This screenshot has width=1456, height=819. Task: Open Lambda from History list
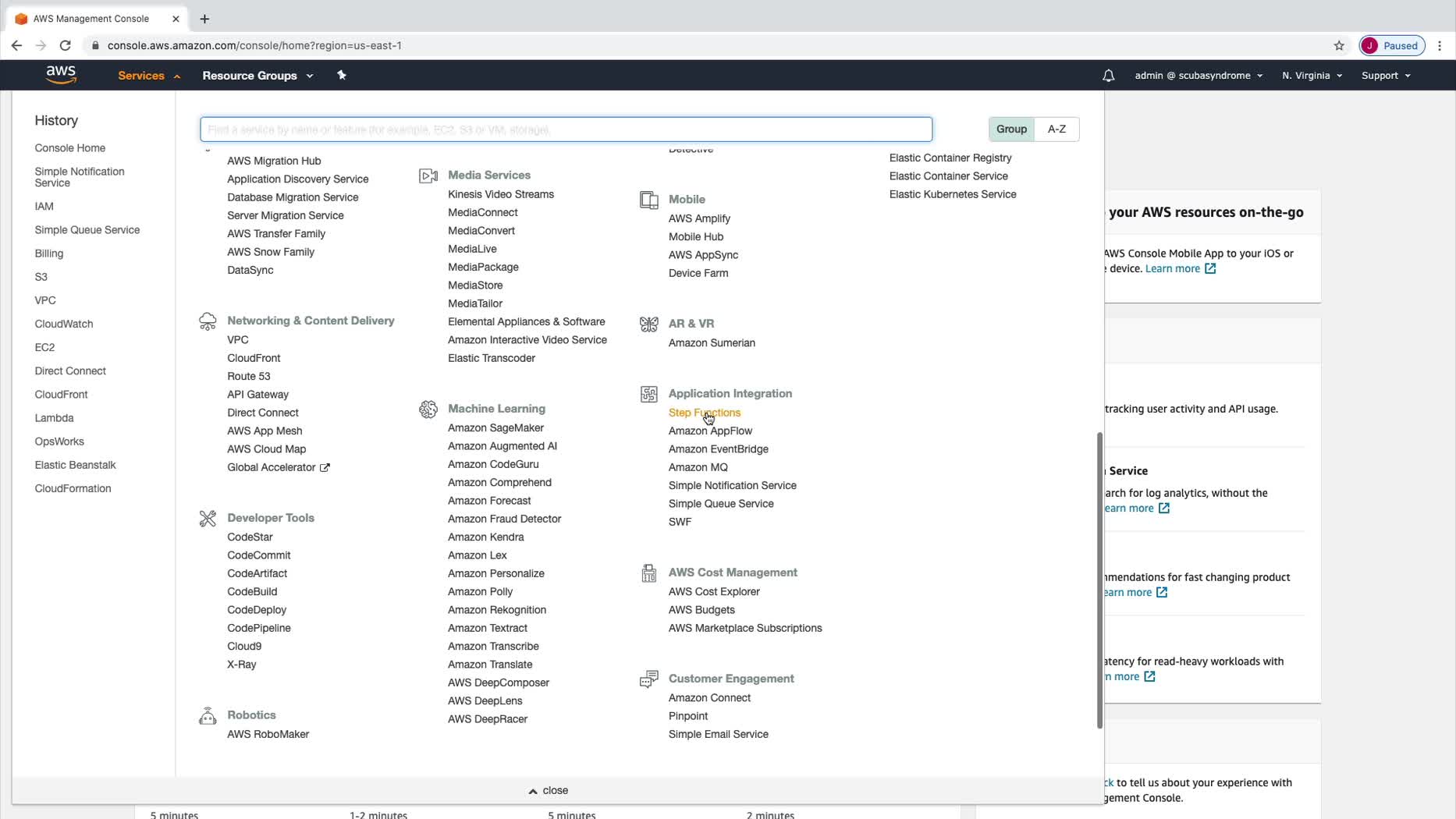55,418
